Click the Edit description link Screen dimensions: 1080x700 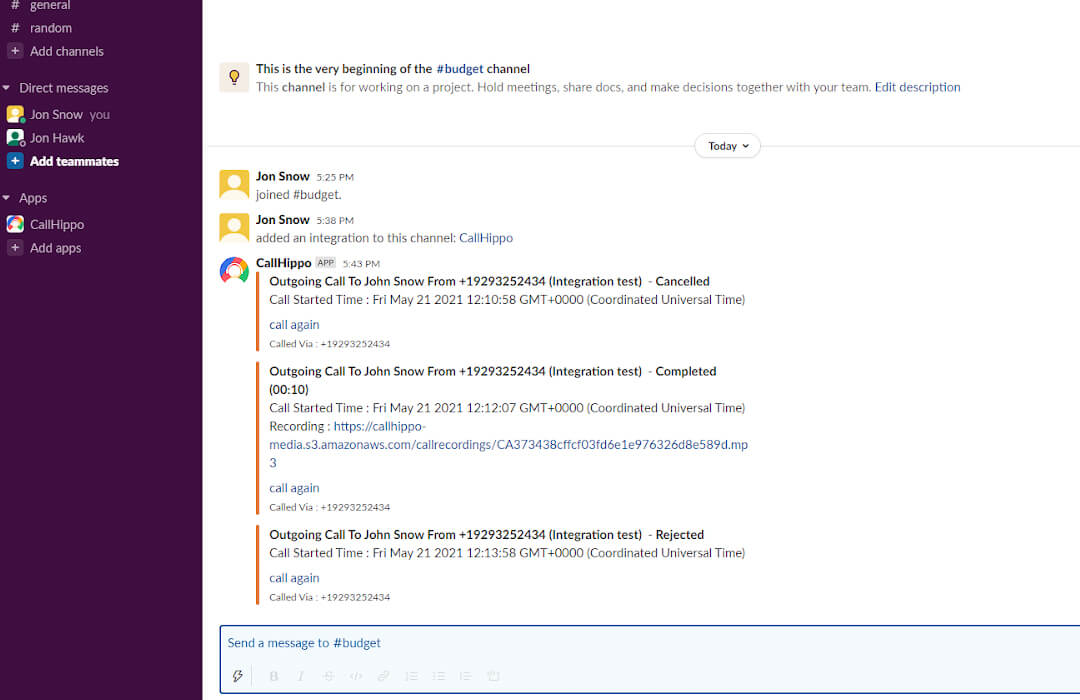click(x=917, y=87)
